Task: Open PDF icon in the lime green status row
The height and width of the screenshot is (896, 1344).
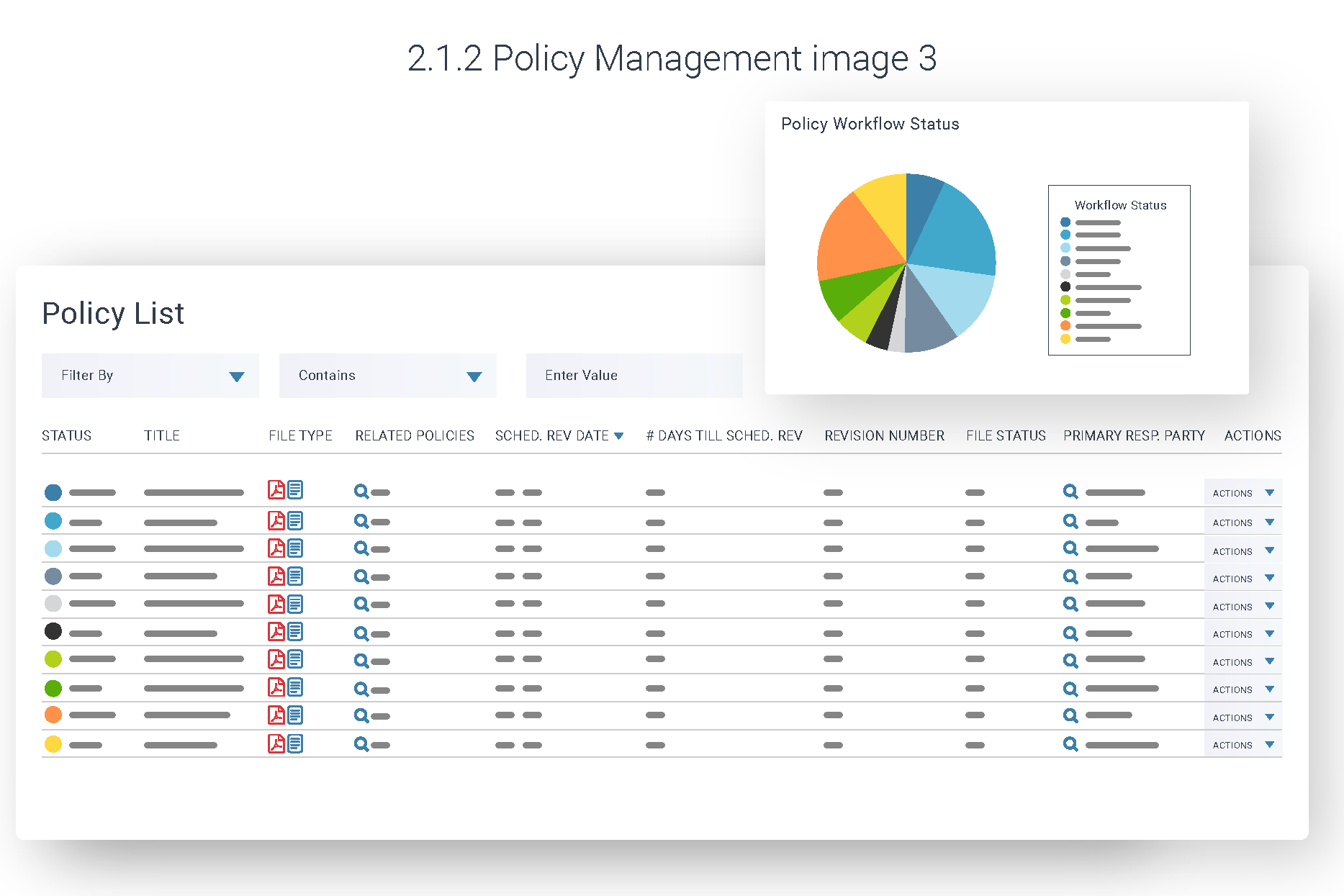Action: [x=276, y=659]
